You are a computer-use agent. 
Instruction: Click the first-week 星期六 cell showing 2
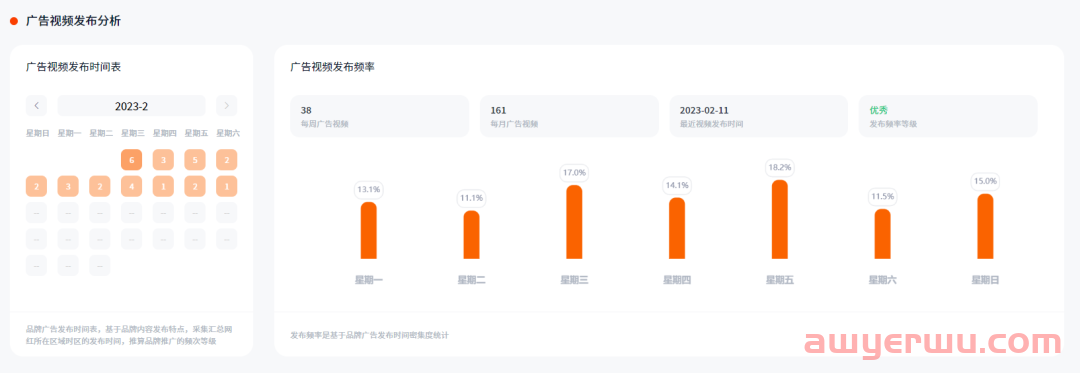pyautogui.click(x=227, y=160)
